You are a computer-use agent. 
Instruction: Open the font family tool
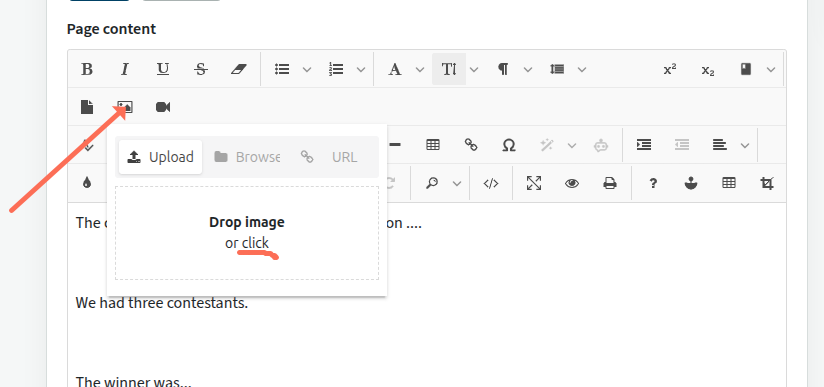click(x=395, y=69)
